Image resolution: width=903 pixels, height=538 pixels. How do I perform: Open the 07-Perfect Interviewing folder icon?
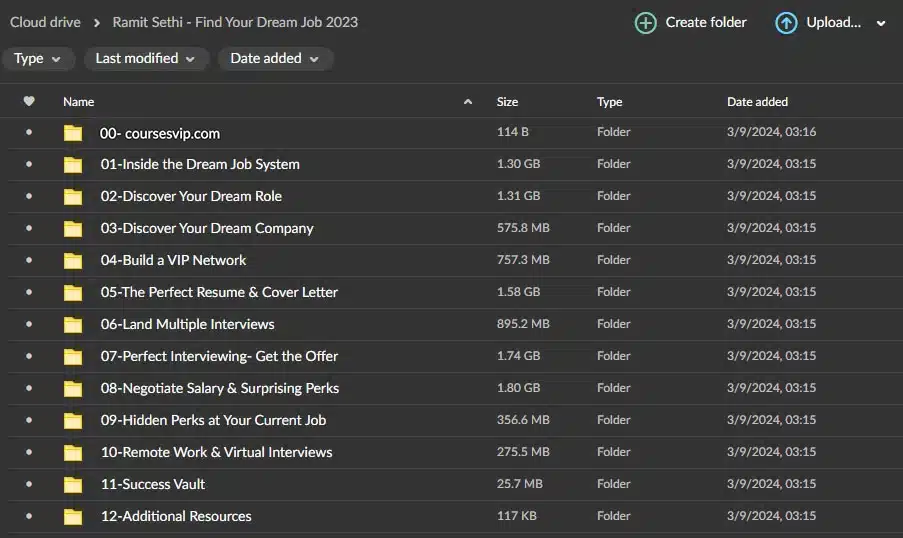pyautogui.click(x=73, y=357)
